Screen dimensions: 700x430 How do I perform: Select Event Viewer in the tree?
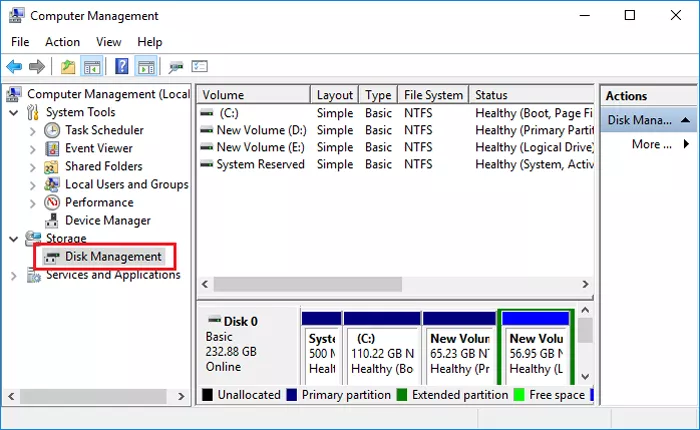pyautogui.click(x=97, y=148)
